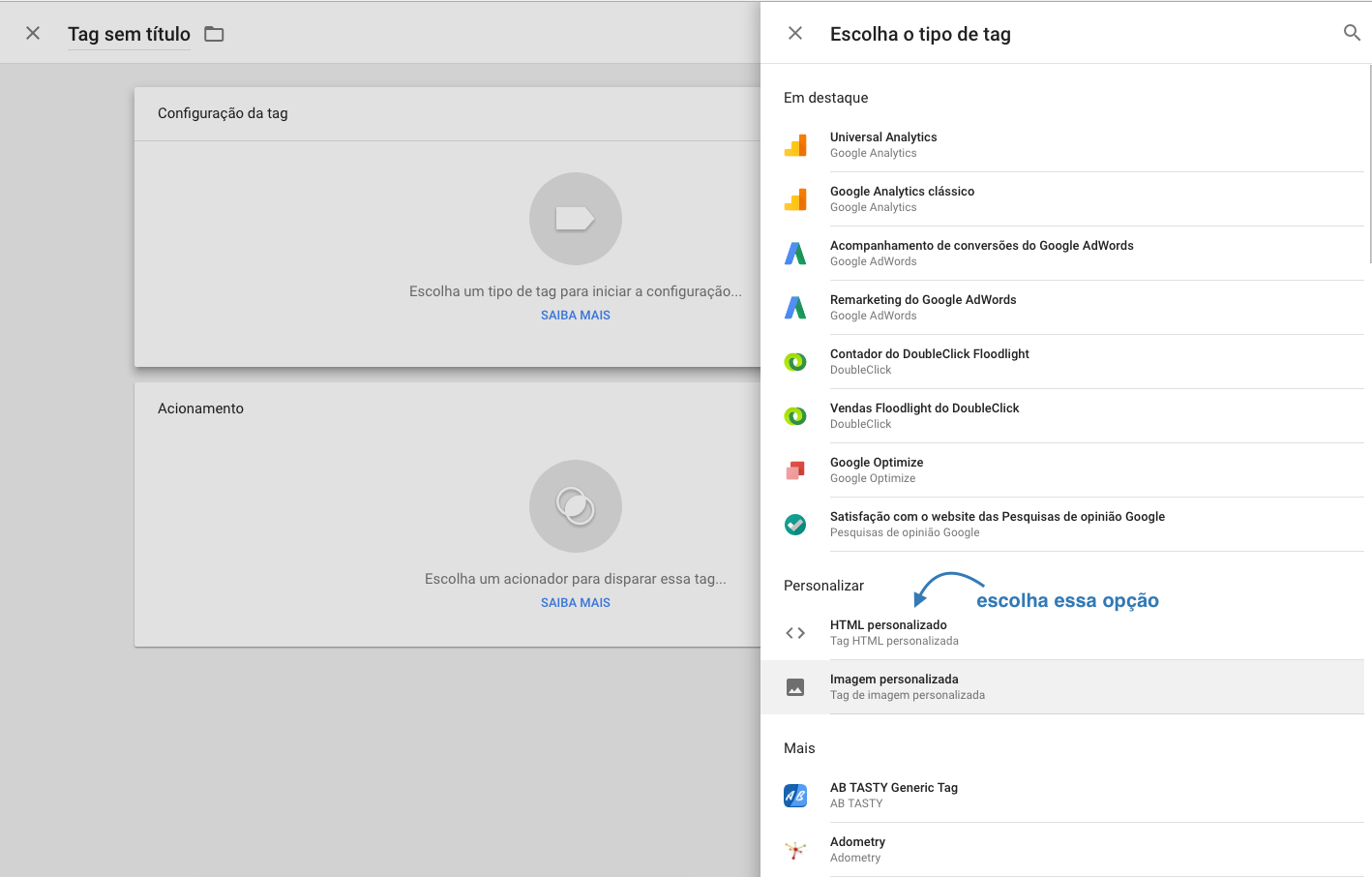Click the Contador DoubleClick Floodlight icon
Screen dimensions: 1372x877
tap(795, 362)
